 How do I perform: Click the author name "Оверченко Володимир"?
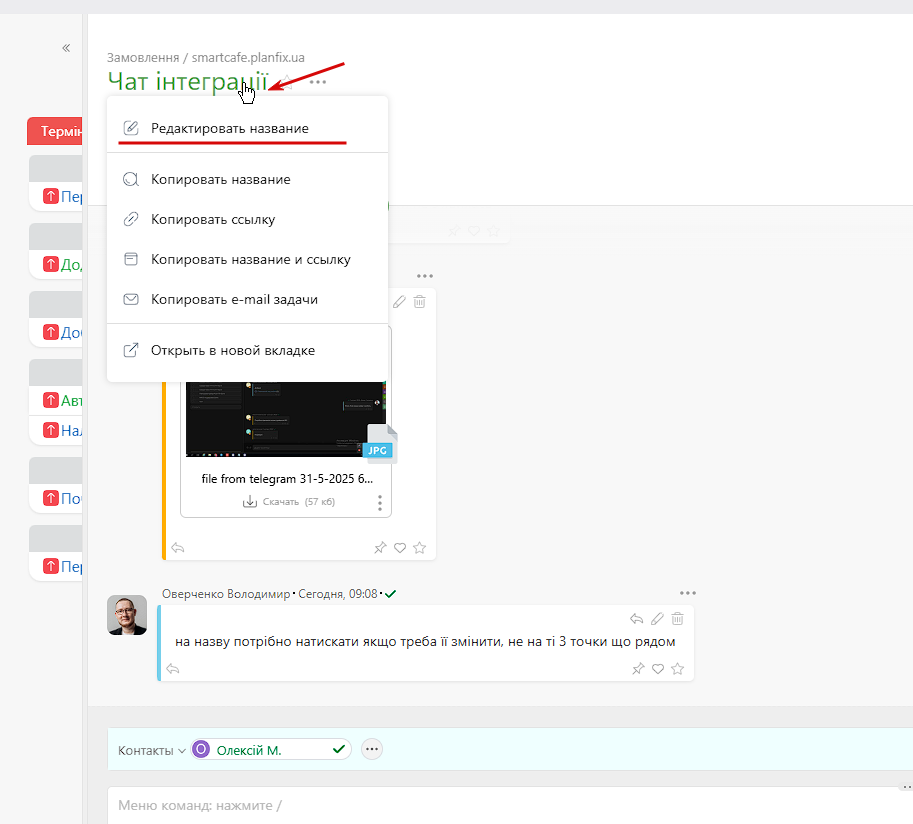click(226, 594)
